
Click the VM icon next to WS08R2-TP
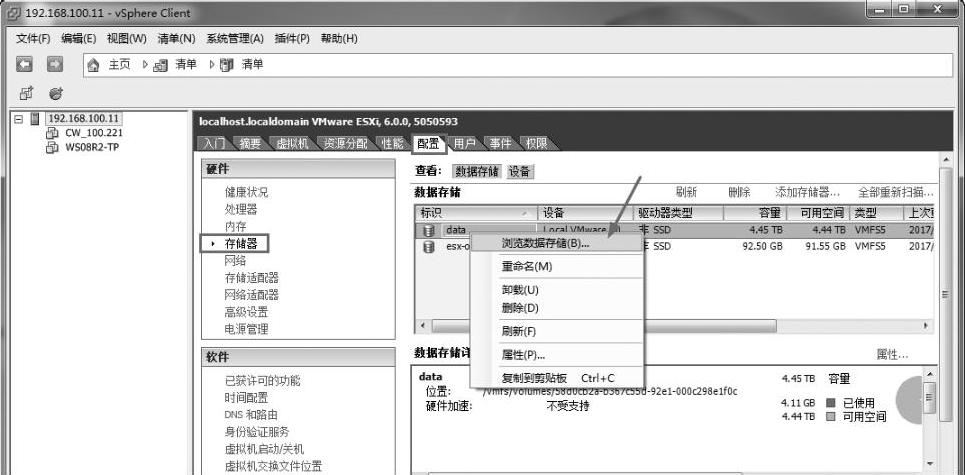[x=52, y=148]
